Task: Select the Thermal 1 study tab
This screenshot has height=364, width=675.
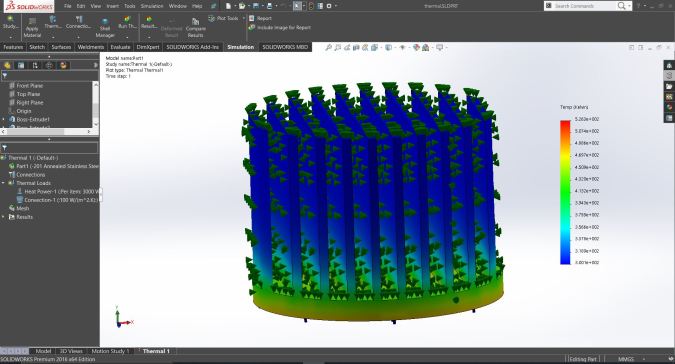Action: [156, 351]
